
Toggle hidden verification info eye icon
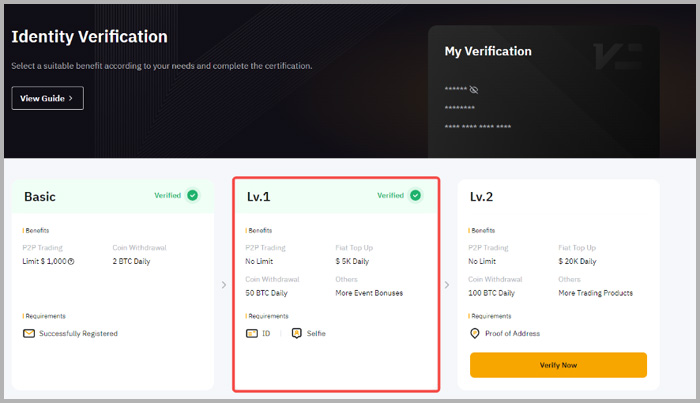tap(474, 90)
